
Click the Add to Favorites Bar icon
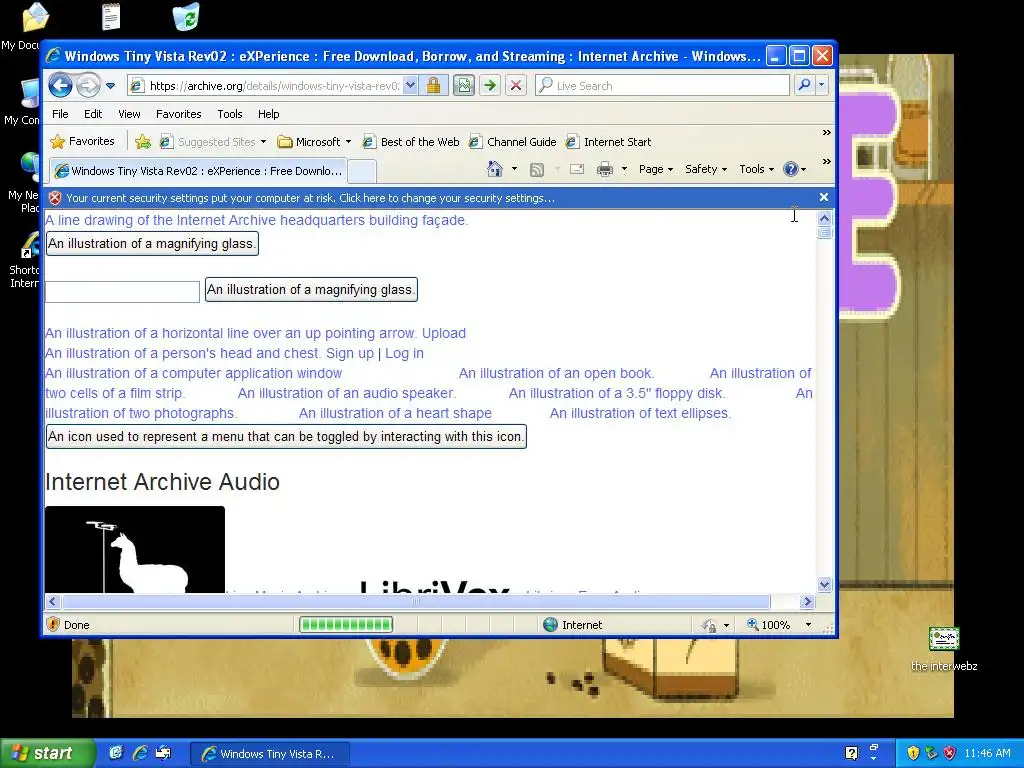143,142
